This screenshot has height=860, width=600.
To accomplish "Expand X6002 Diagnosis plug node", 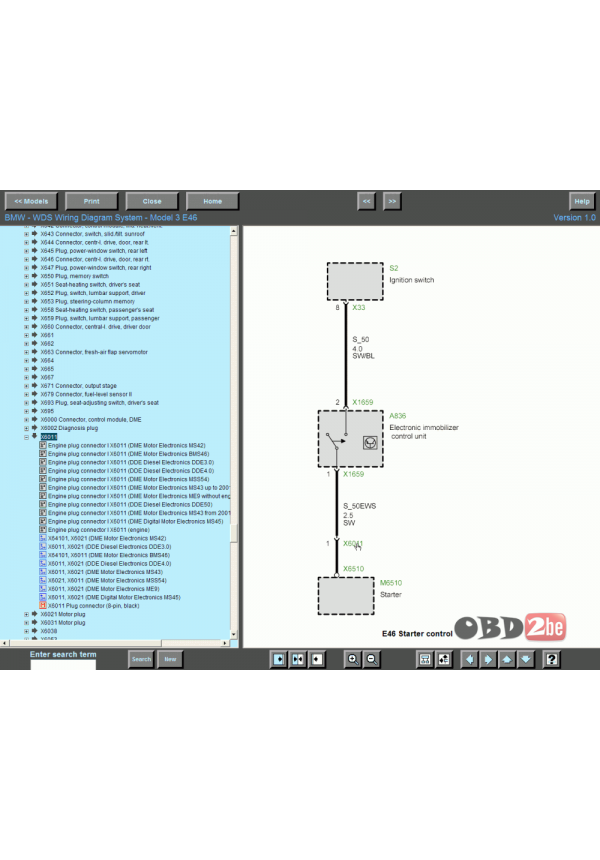I will (26, 428).
